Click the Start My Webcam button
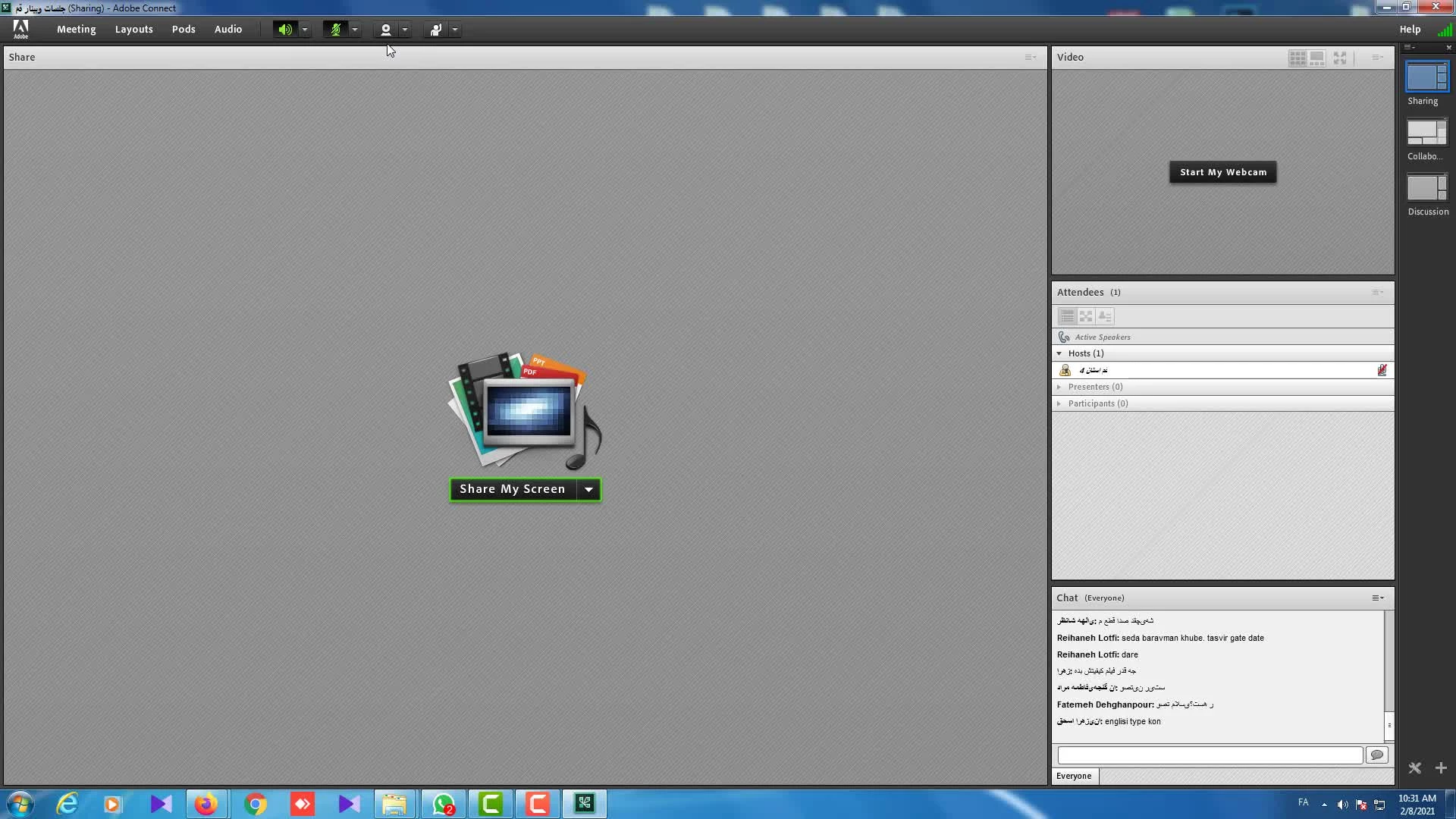Viewport: 1456px width, 819px height. click(1222, 172)
